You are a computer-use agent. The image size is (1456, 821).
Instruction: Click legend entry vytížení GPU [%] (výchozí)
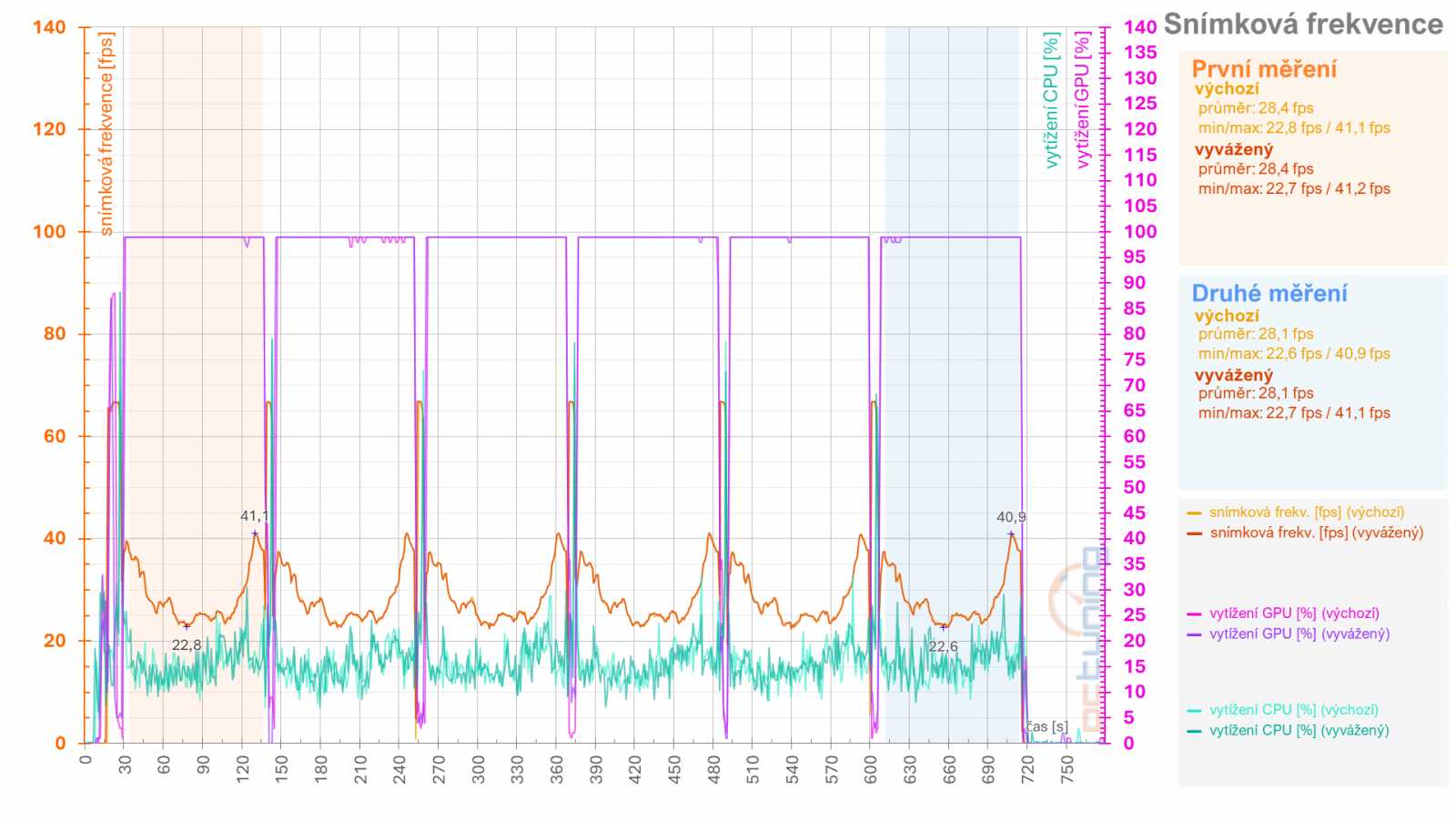[1294, 613]
